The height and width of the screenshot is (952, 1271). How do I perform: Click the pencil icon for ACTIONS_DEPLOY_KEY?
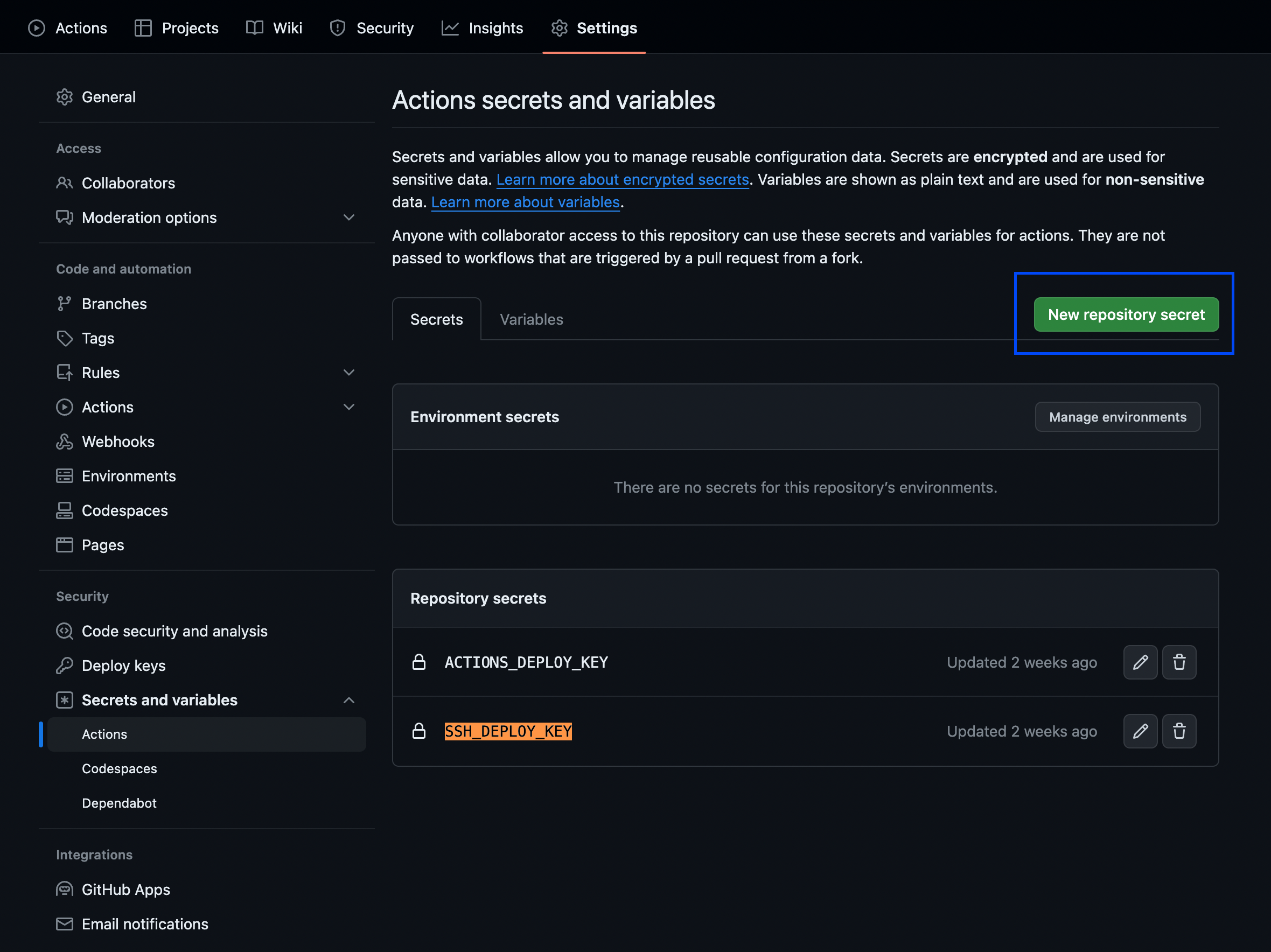(x=1140, y=662)
